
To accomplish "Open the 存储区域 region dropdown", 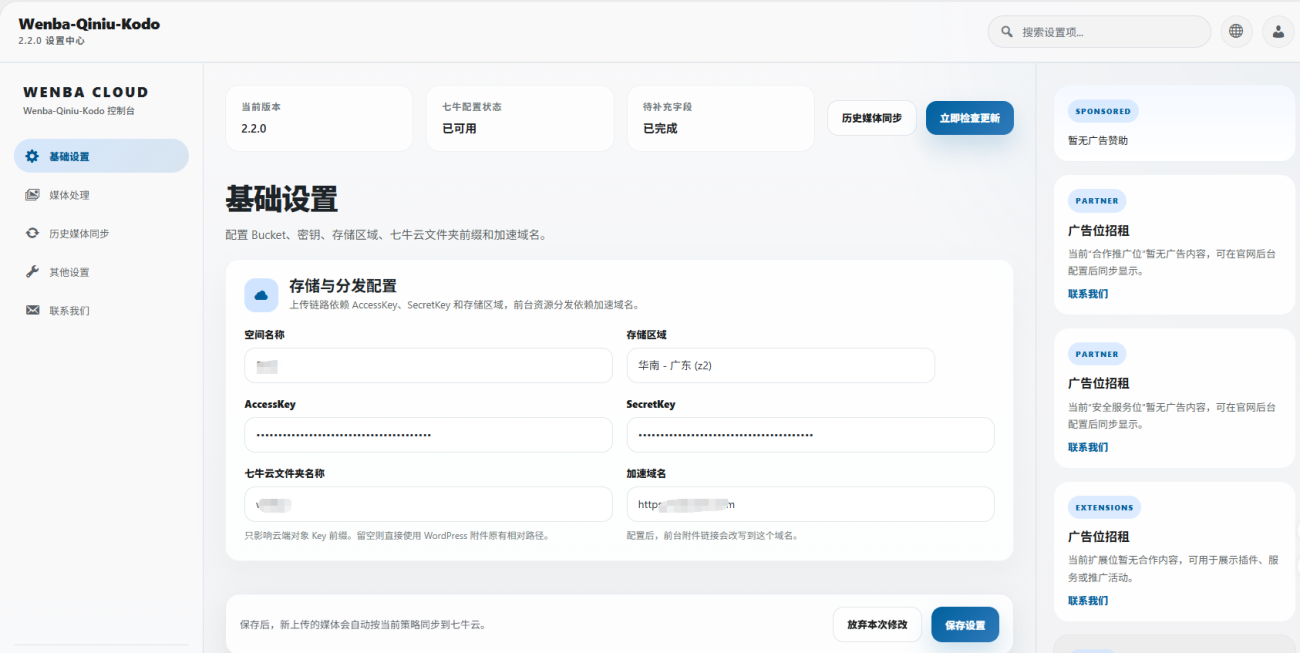I will [x=780, y=365].
